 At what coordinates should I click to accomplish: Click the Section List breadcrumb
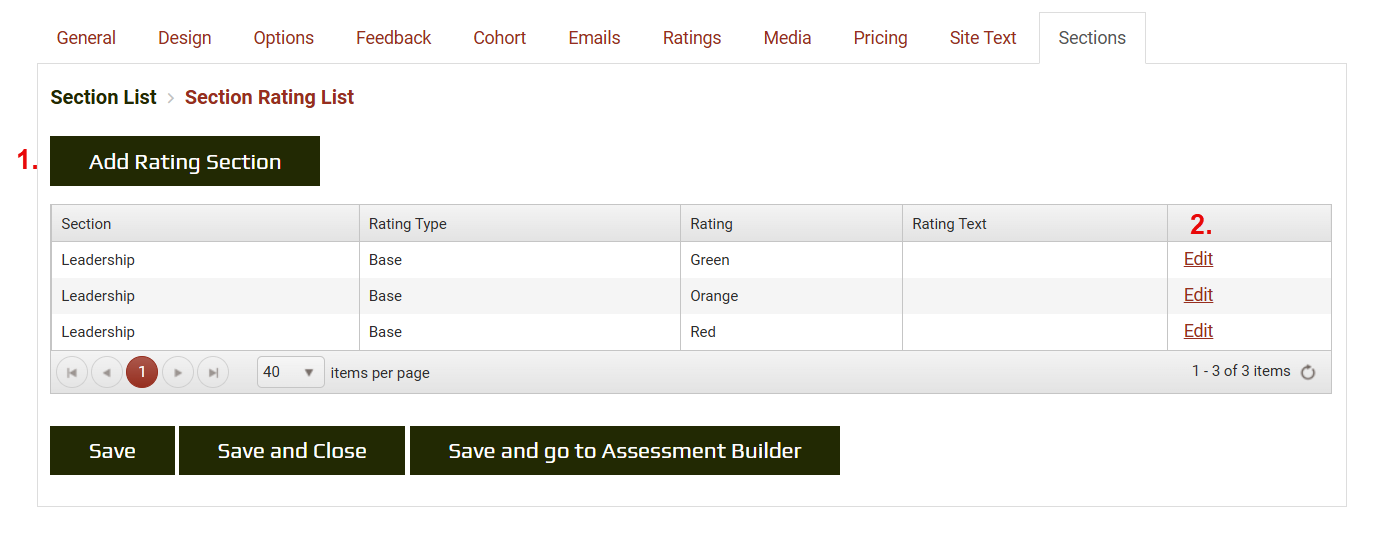coord(103,97)
